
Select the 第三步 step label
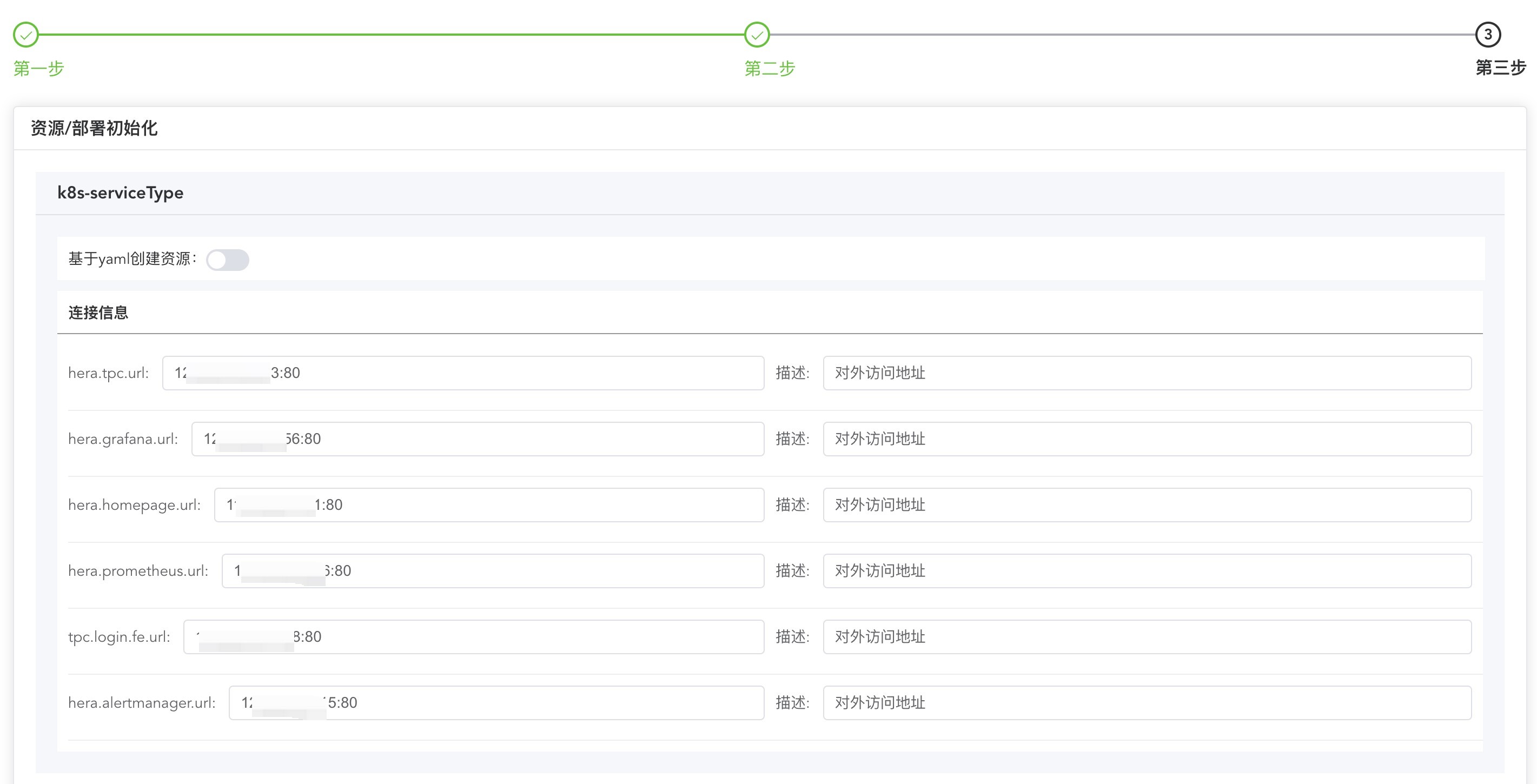1501,68
